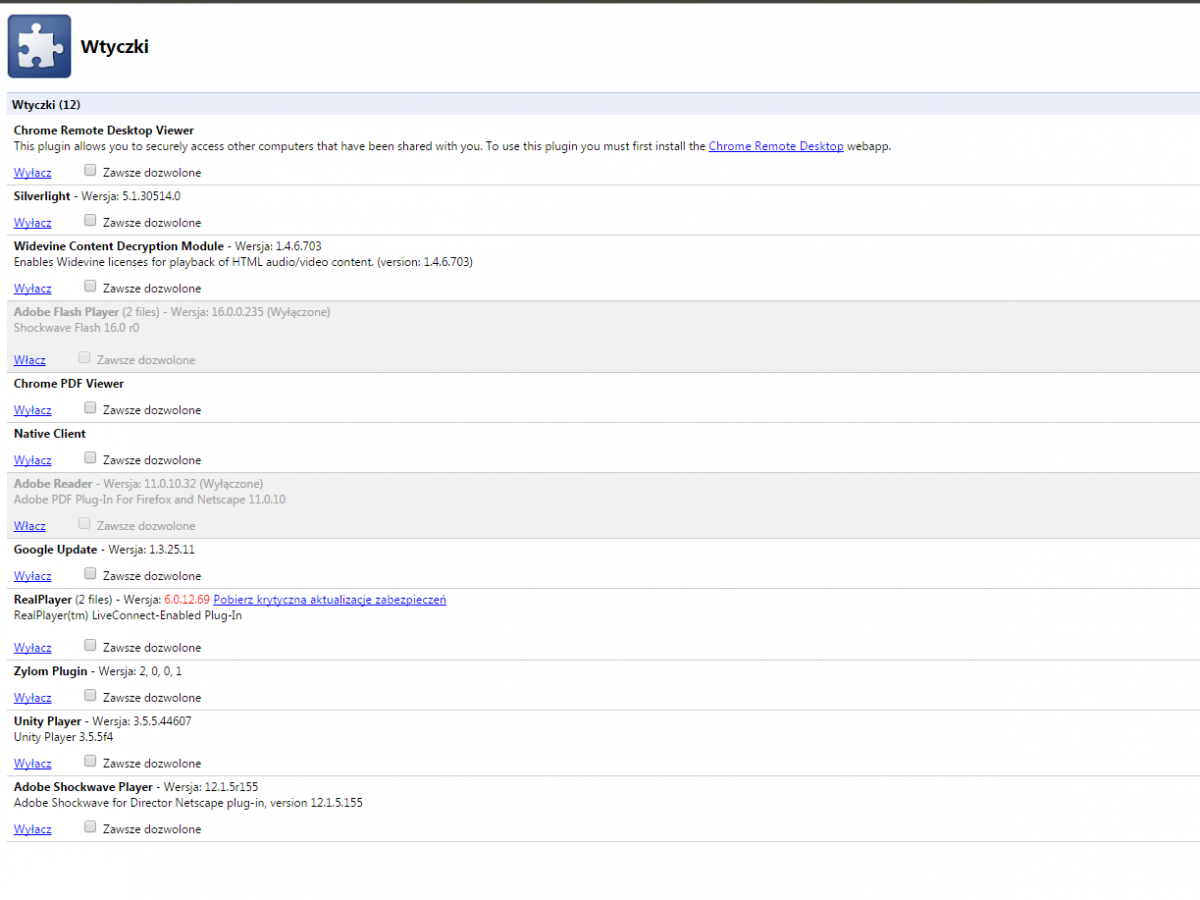Viewport: 1200px width, 900px height.
Task: Click 'RealPlayer(tm) LiveConnect-Enabled Plug-In' description
Action: pos(128,616)
